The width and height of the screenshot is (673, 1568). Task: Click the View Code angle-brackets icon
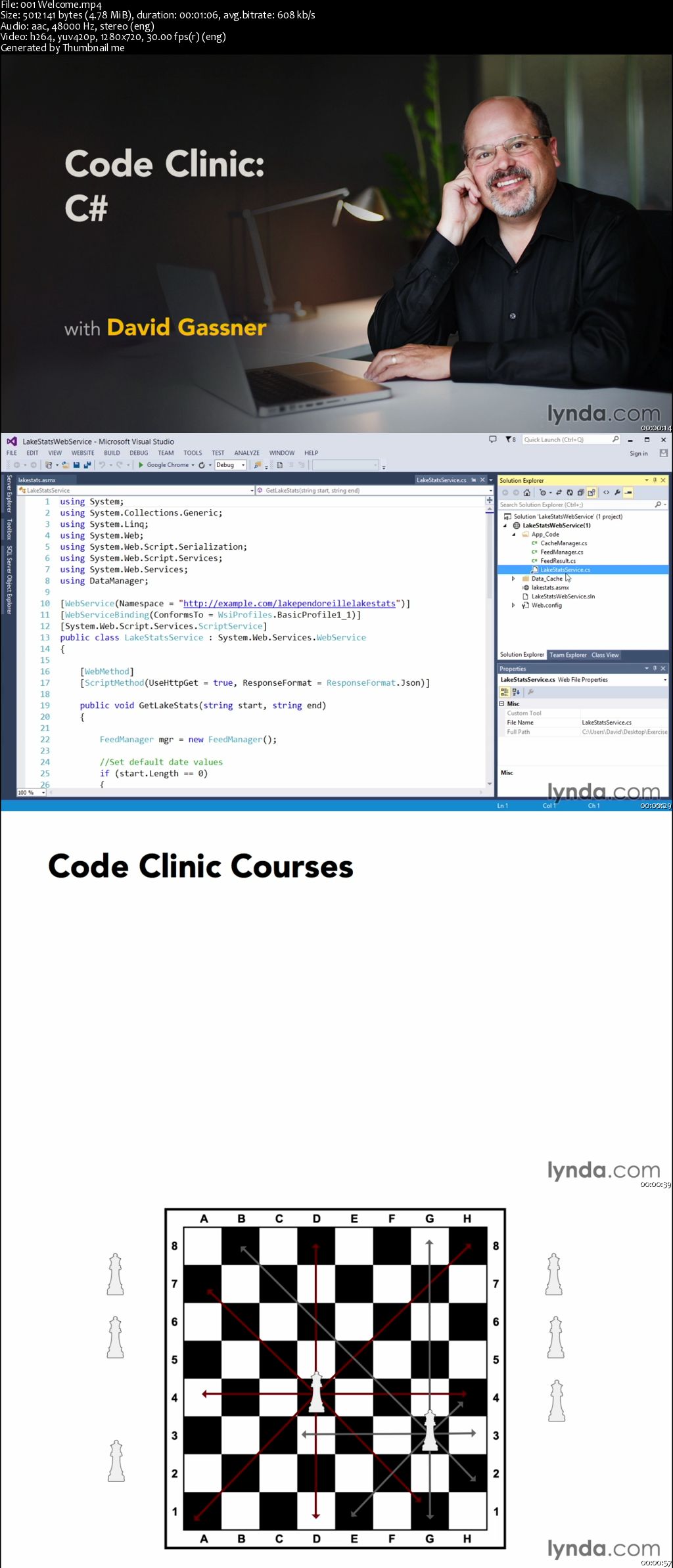(x=606, y=493)
